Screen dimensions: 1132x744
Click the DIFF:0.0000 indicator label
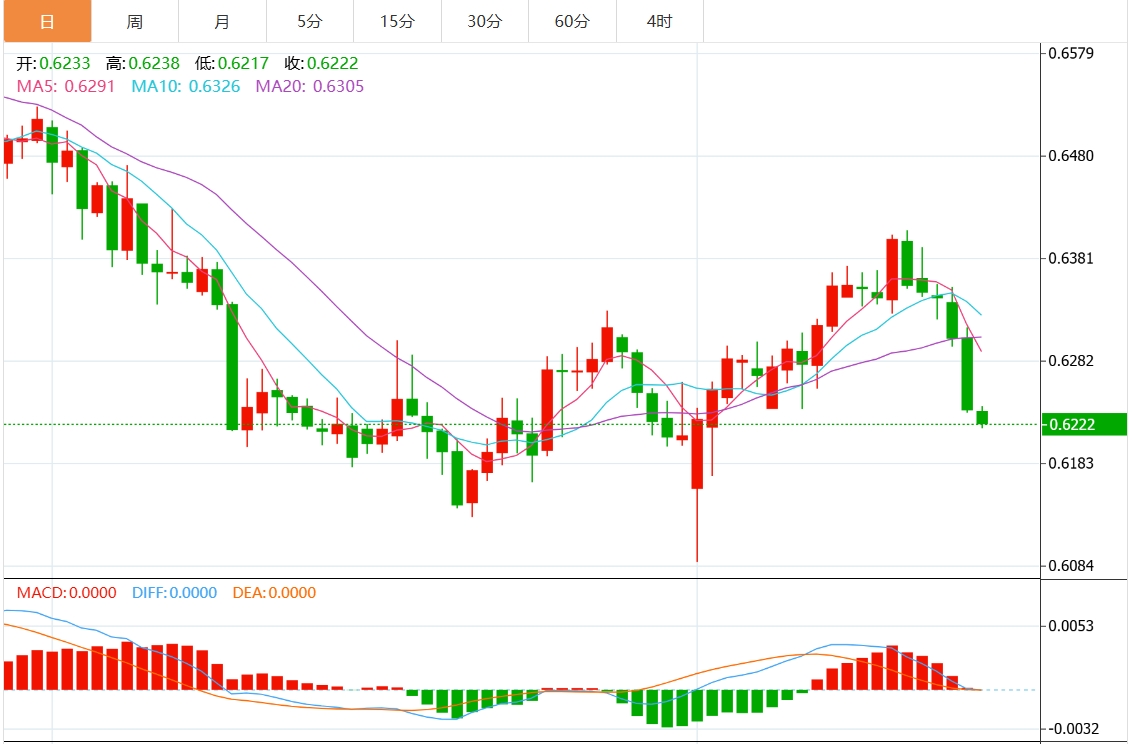click(x=174, y=593)
